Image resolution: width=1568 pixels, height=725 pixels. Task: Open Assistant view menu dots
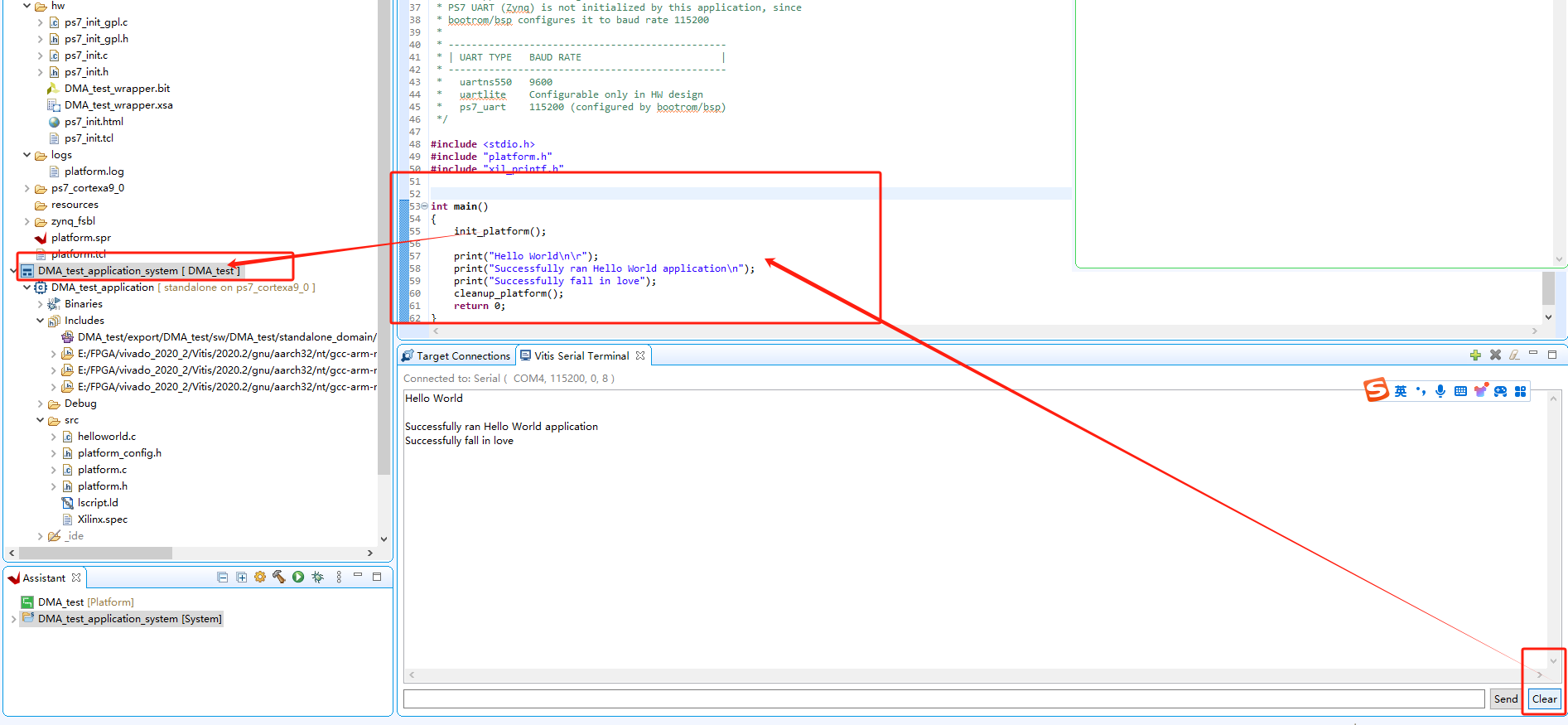(339, 578)
